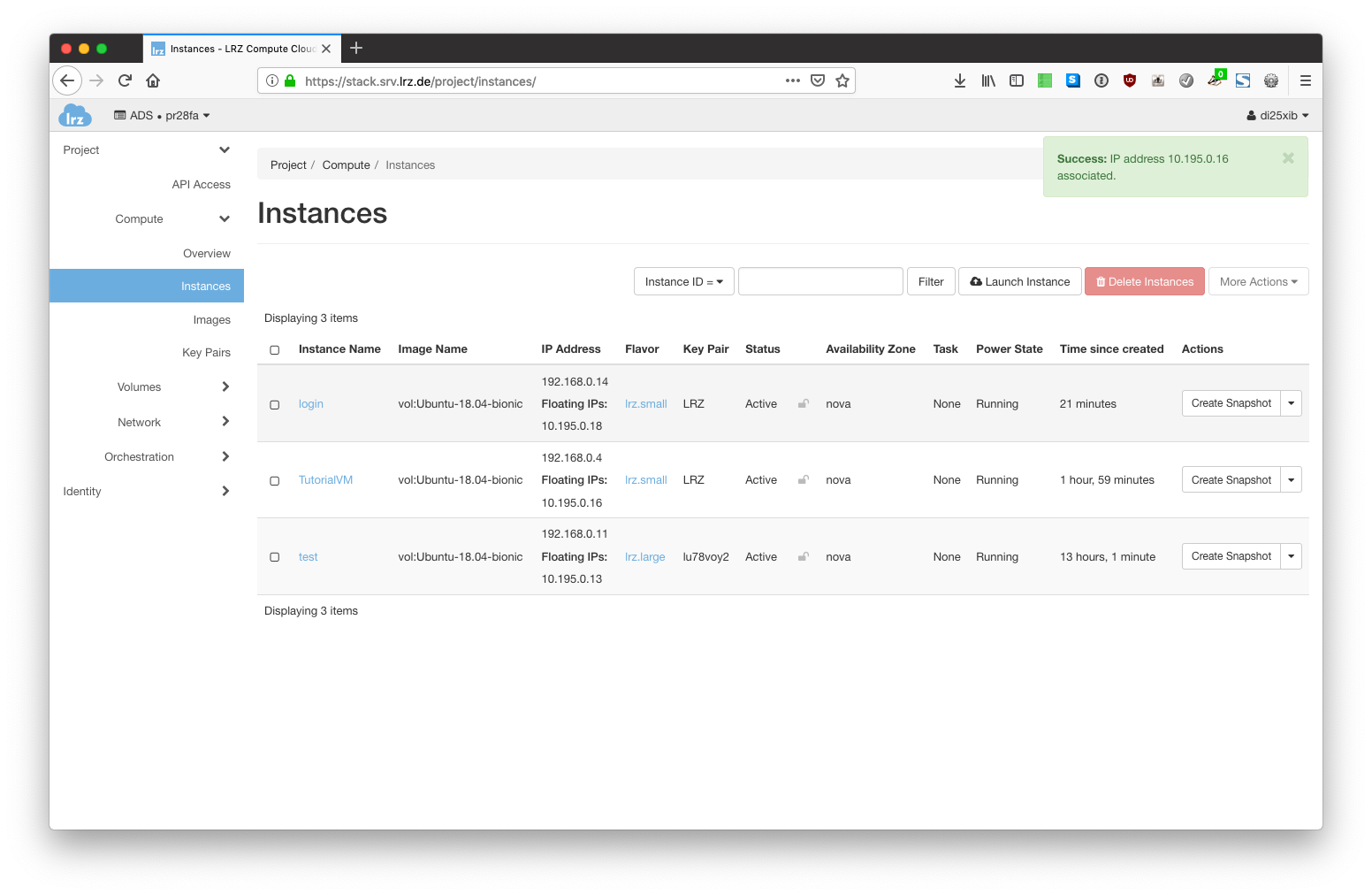Viewport: 1372px width, 895px height.
Task: Expand the Volumes section in the sidebar
Action: click(x=140, y=387)
